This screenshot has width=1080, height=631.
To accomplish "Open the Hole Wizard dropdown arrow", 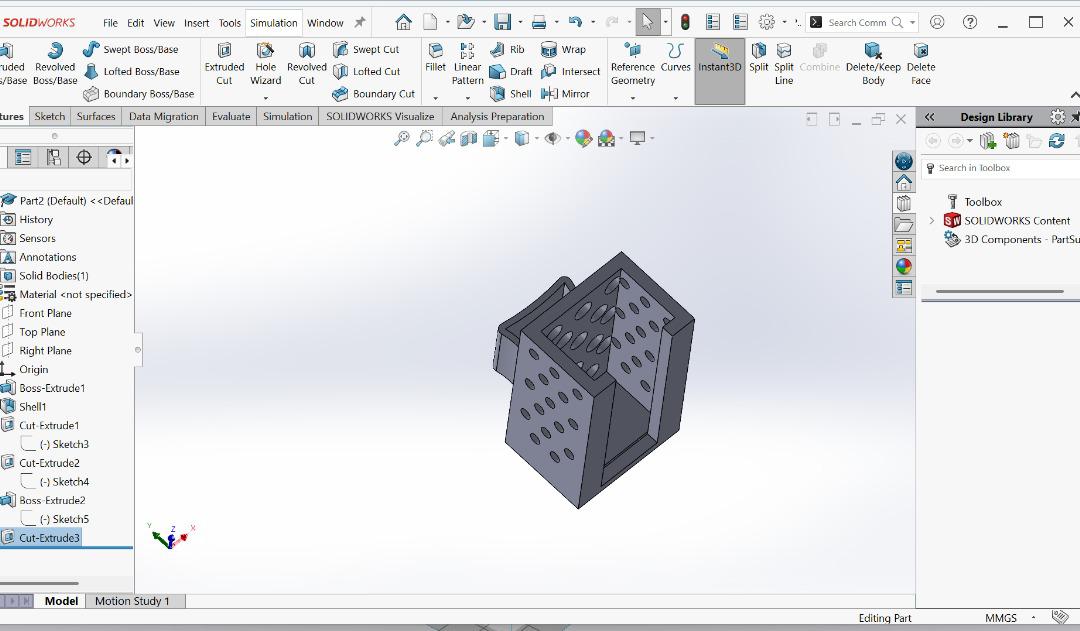I will point(266,98).
